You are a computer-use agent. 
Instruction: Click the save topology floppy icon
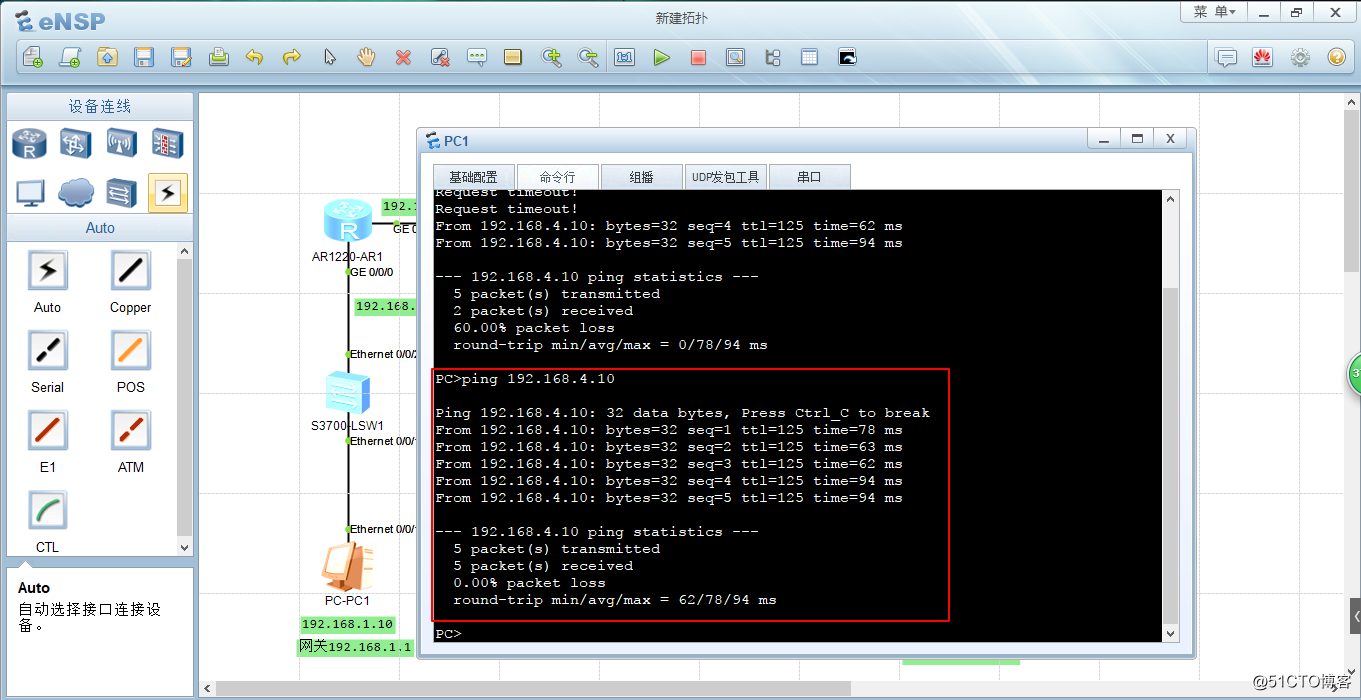144,57
